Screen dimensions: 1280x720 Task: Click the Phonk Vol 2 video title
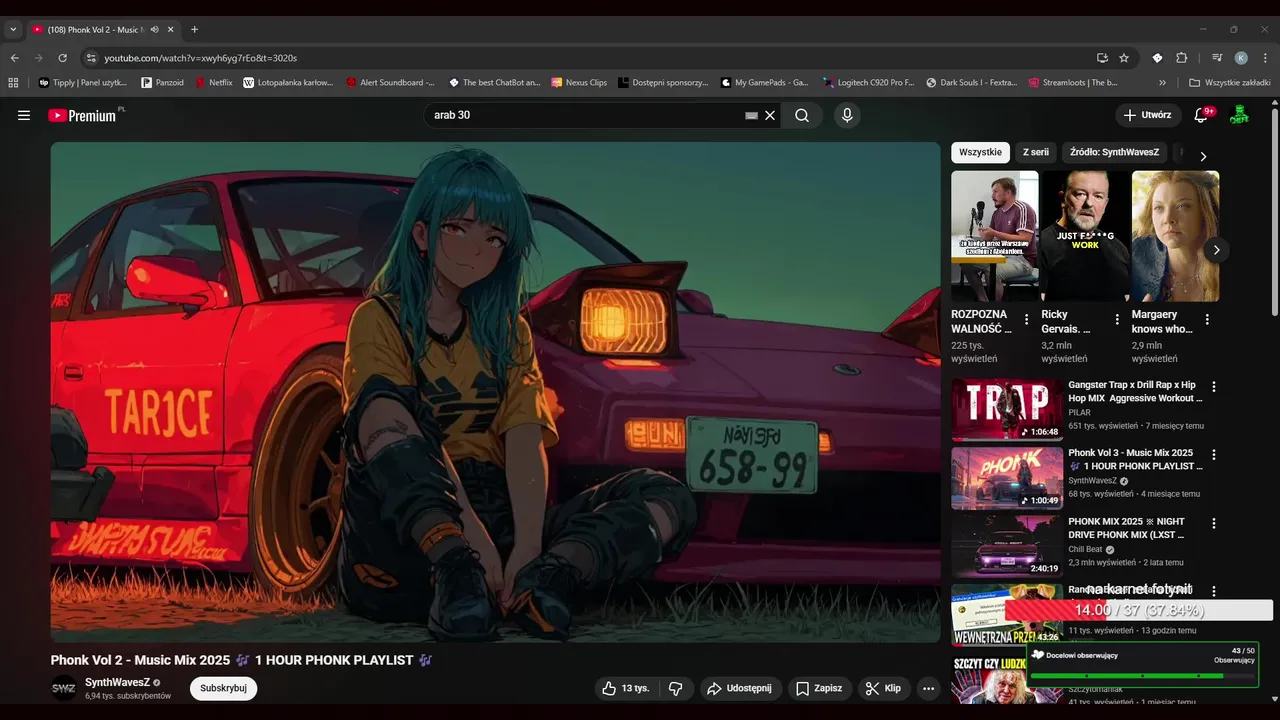[x=241, y=660]
